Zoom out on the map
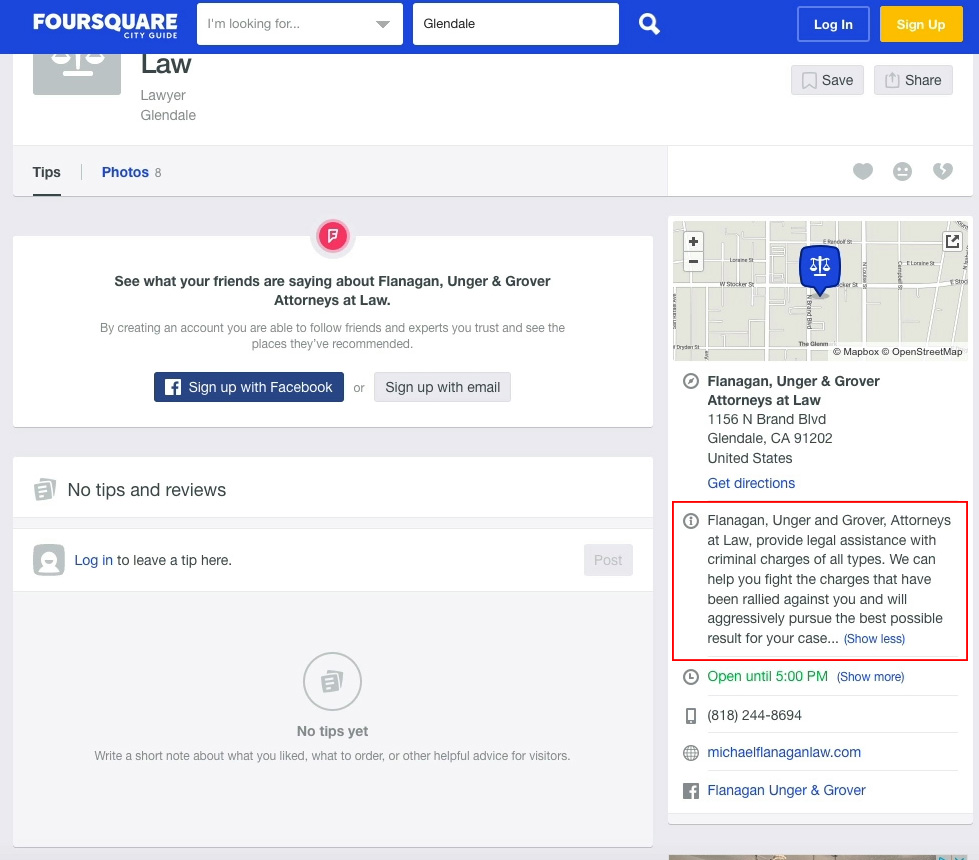The height and width of the screenshot is (860, 979). 694,262
